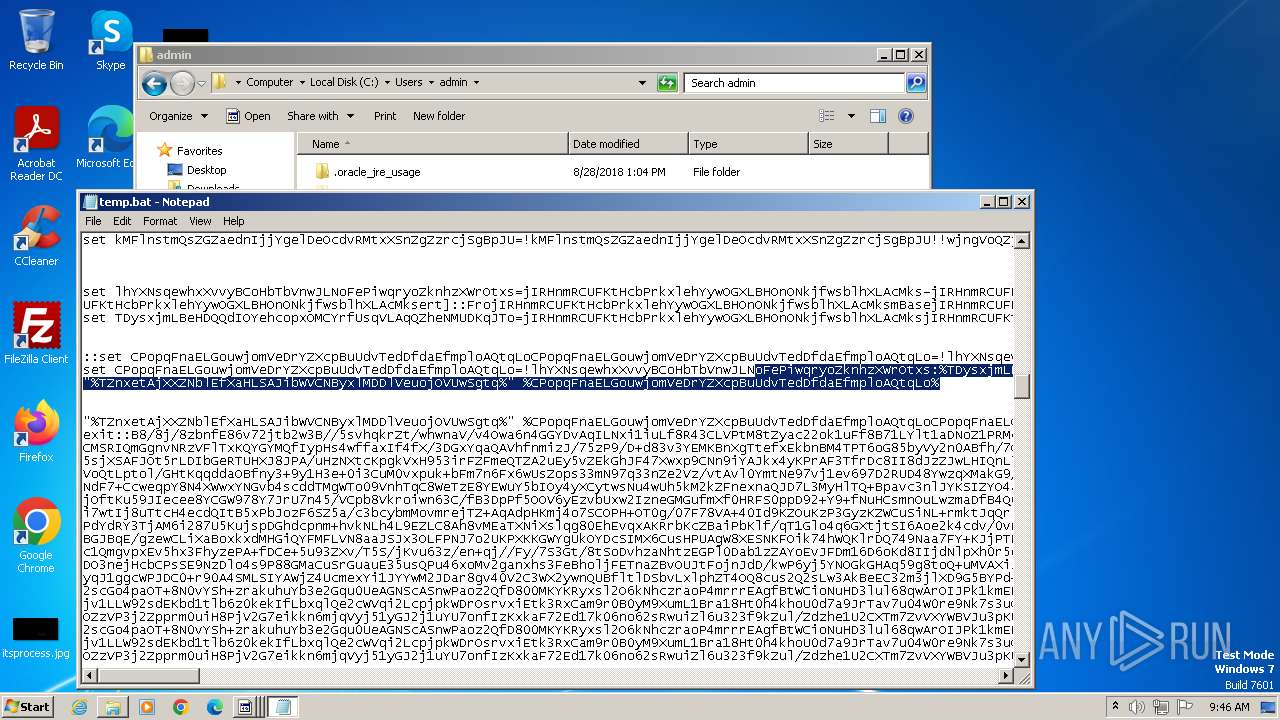Click Local Disk (C:) breadcrumb

[344, 83]
